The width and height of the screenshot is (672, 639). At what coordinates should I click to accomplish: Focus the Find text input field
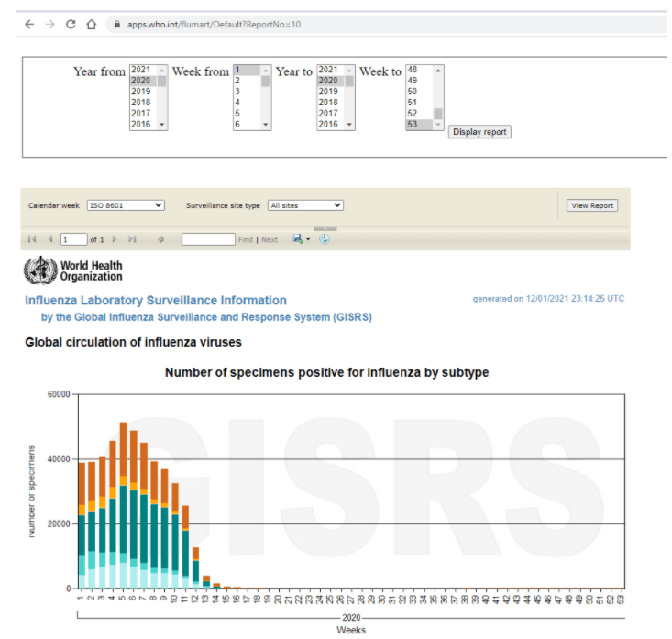pos(208,240)
